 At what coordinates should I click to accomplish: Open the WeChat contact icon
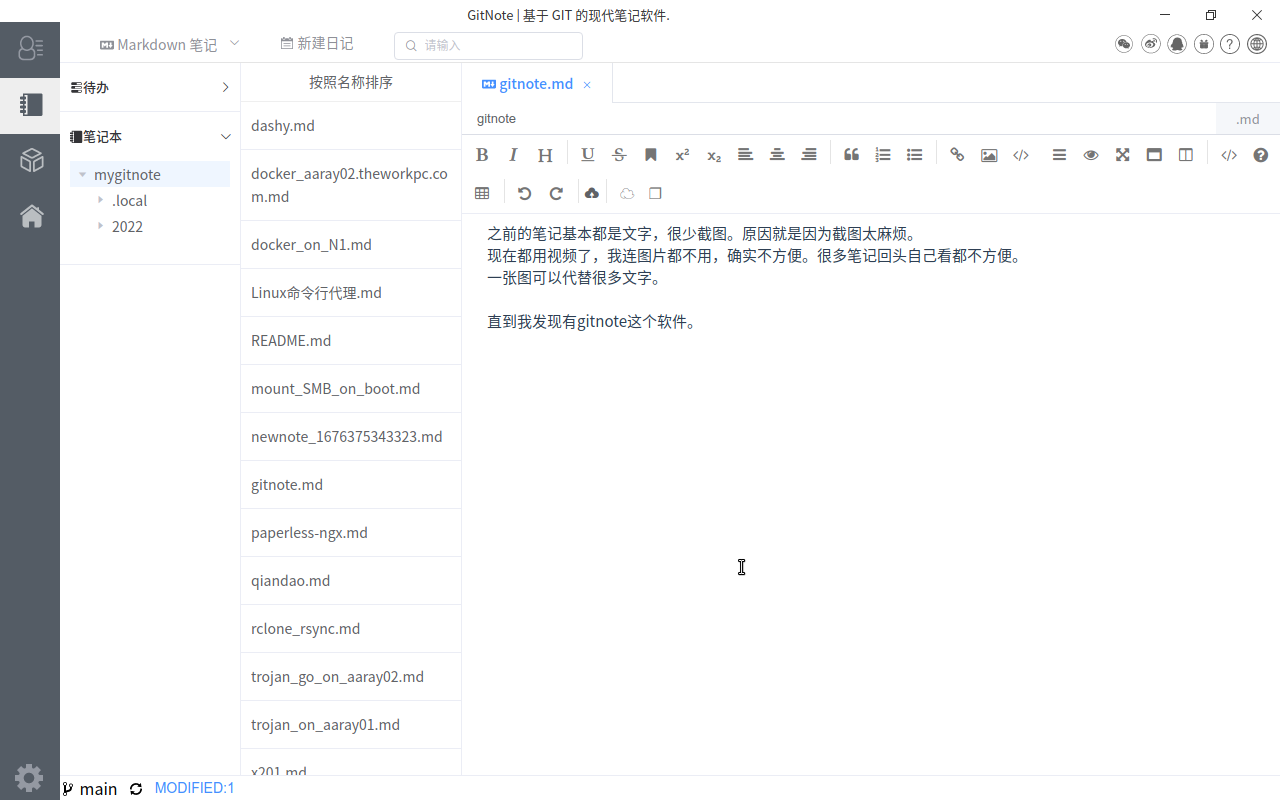pyautogui.click(x=1124, y=44)
